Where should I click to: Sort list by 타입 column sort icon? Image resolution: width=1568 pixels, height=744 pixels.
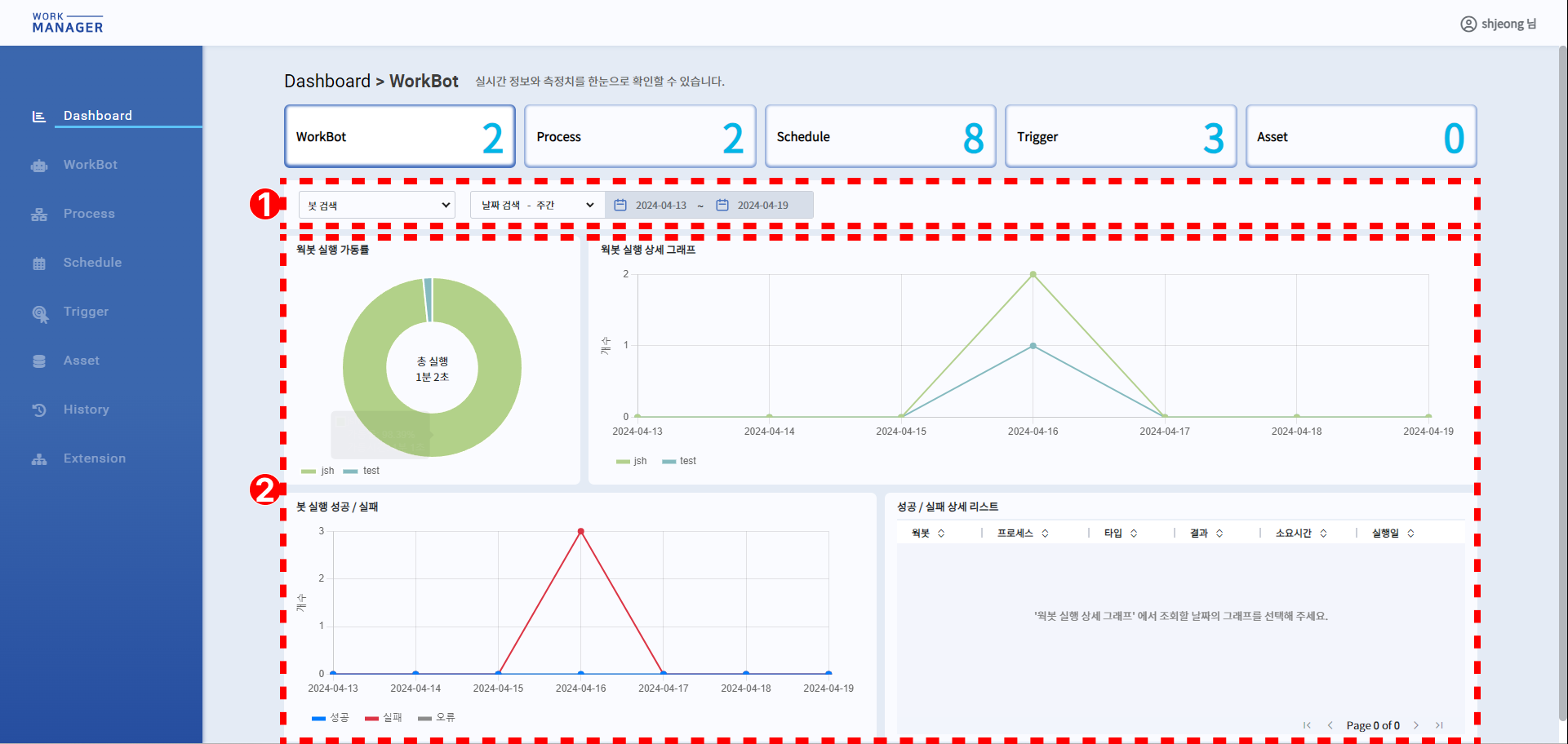pos(1134,533)
